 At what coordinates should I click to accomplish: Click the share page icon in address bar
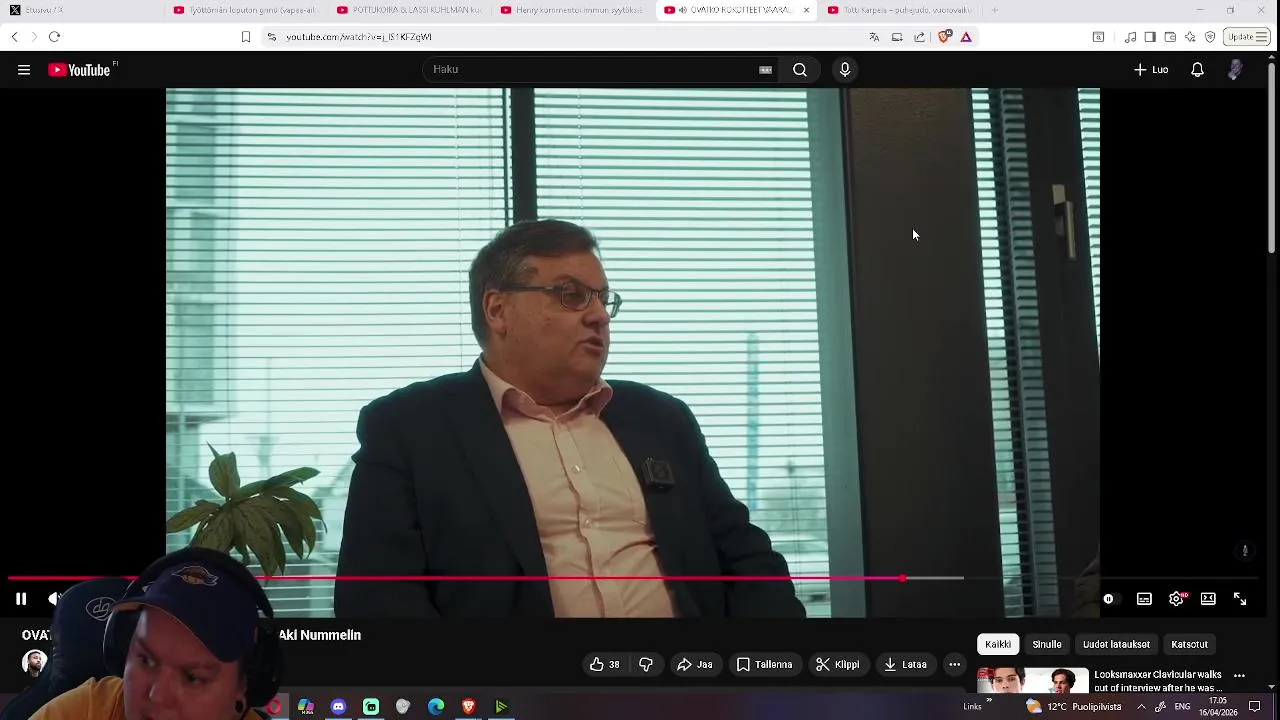tap(920, 37)
